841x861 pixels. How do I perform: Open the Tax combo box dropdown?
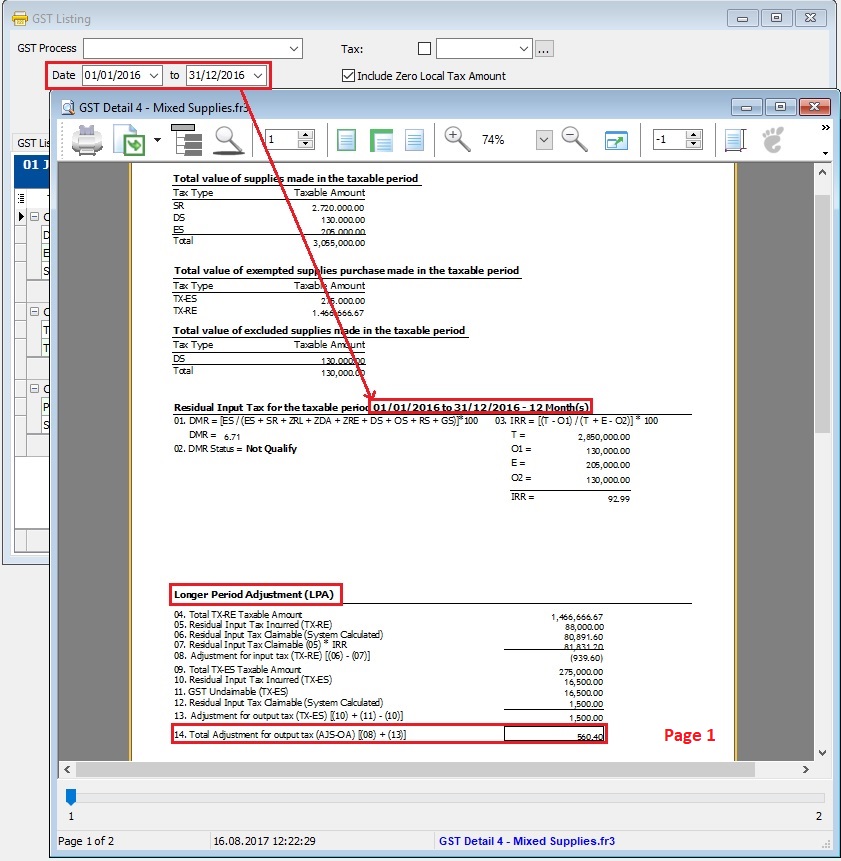click(x=524, y=48)
